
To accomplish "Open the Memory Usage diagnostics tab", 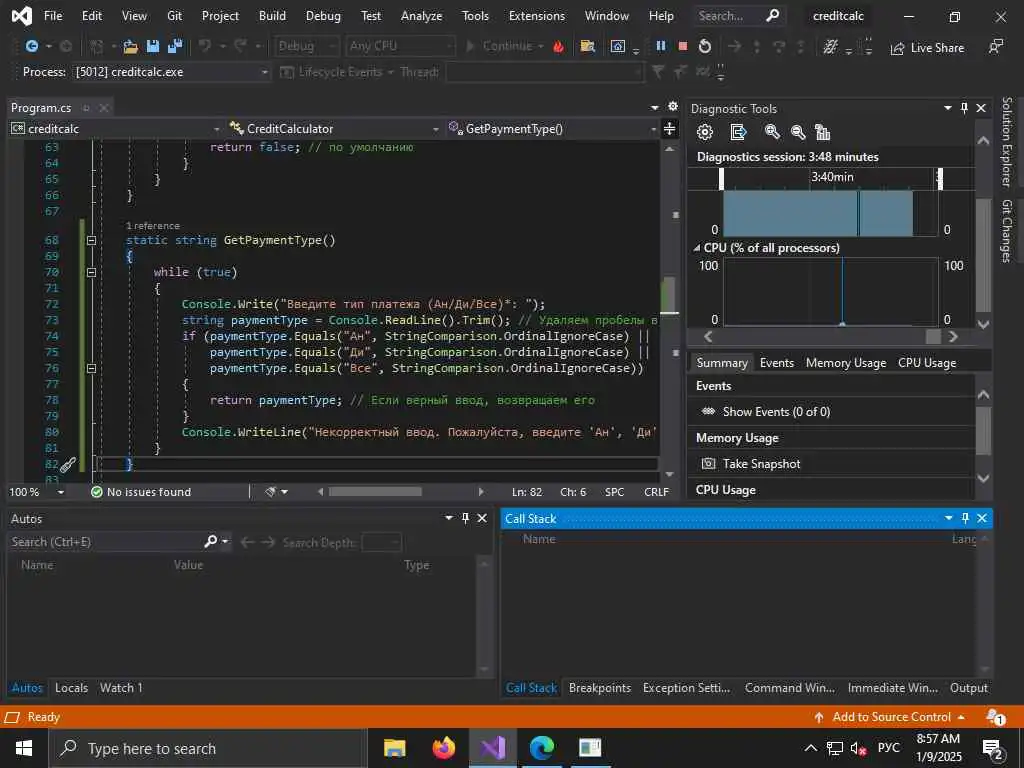I will click(x=846, y=362).
